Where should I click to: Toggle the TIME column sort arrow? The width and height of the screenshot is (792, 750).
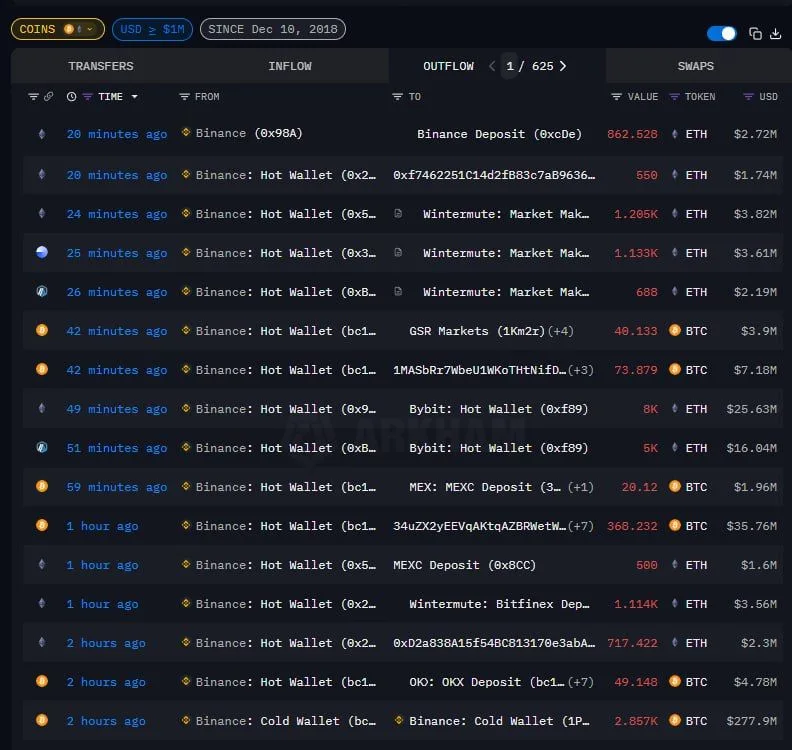[x=135, y=97]
